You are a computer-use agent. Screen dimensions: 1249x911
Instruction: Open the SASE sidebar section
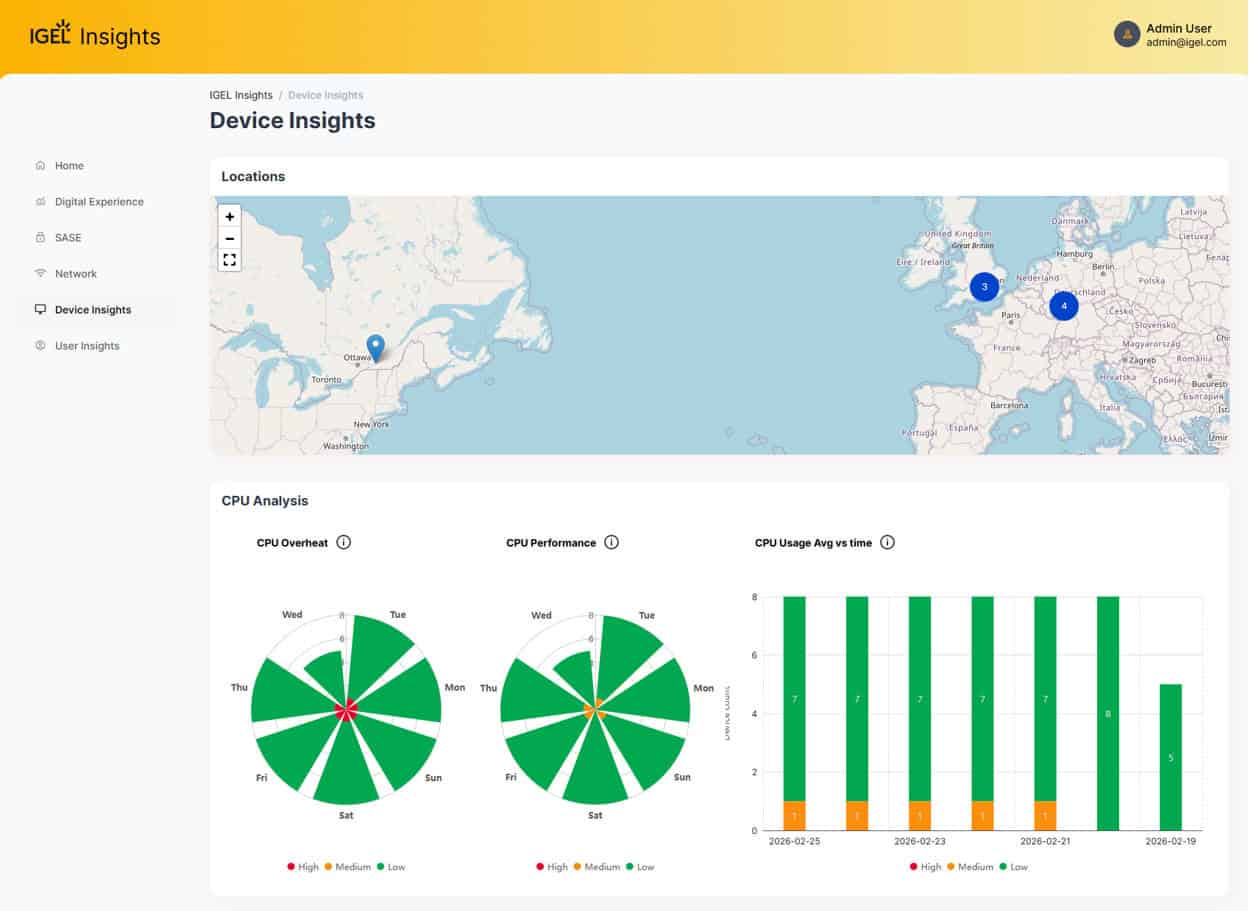(x=68, y=238)
